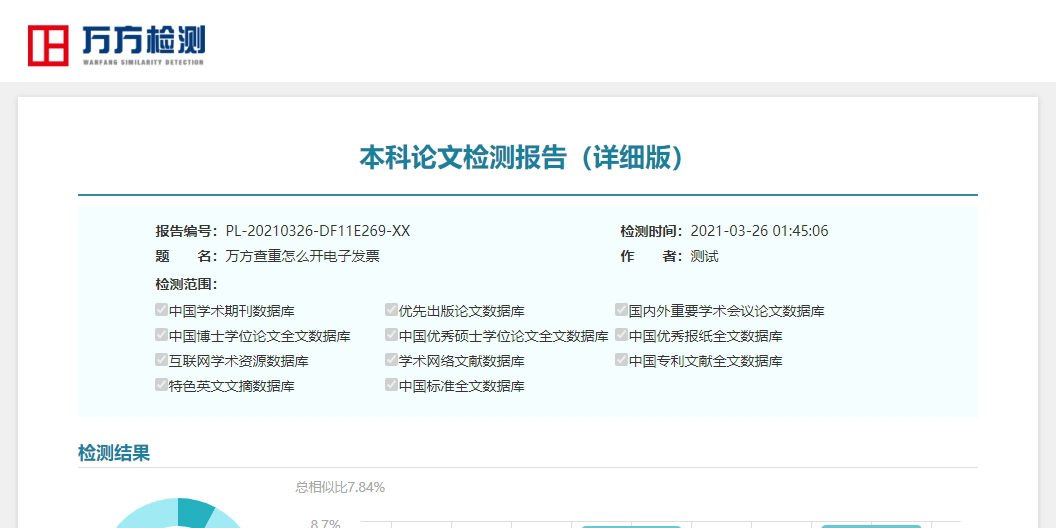The height and width of the screenshot is (528, 1056).
Task: Toggle 中国学术期刊数据库 checkbox
Action: [161, 310]
